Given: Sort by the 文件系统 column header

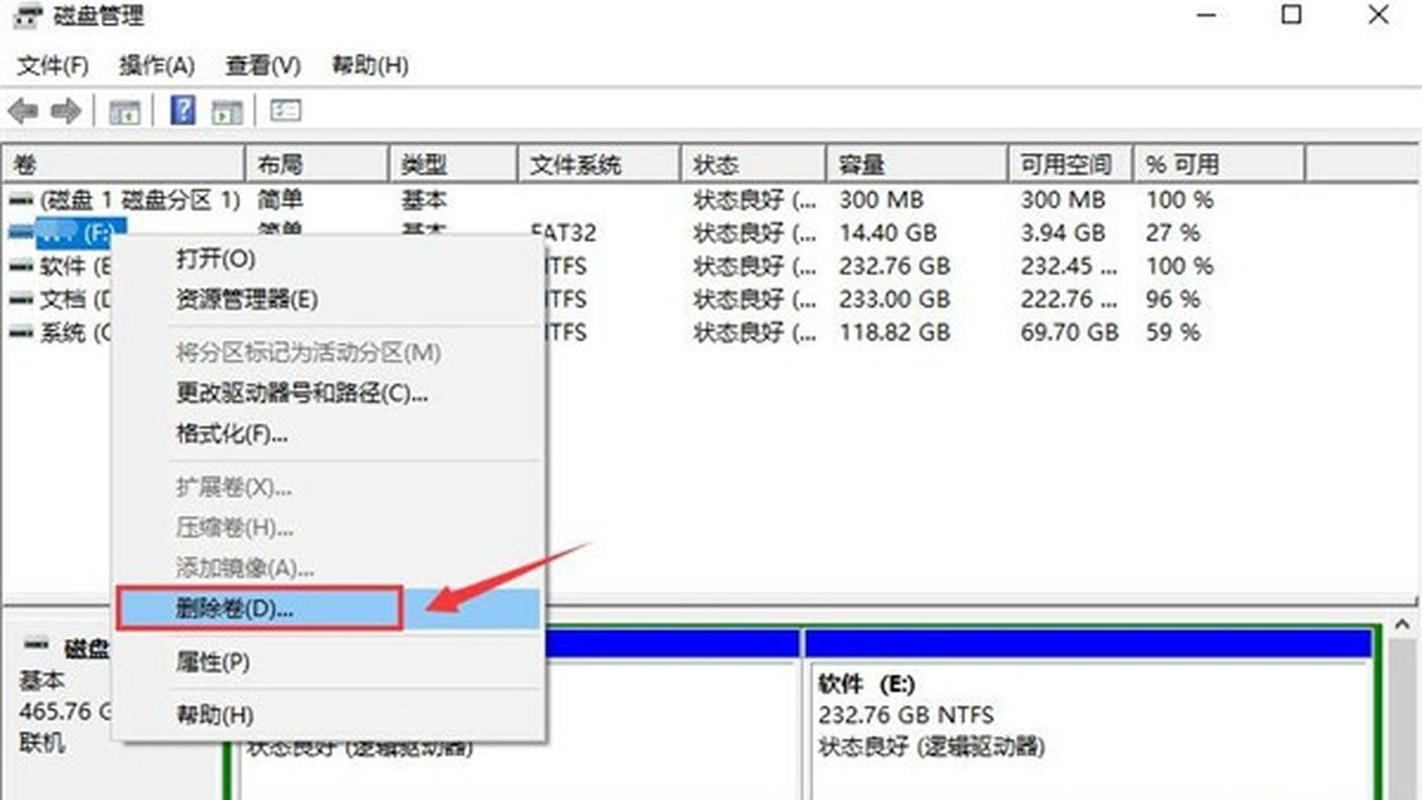Looking at the screenshot, I should click(x=599, y=164).
